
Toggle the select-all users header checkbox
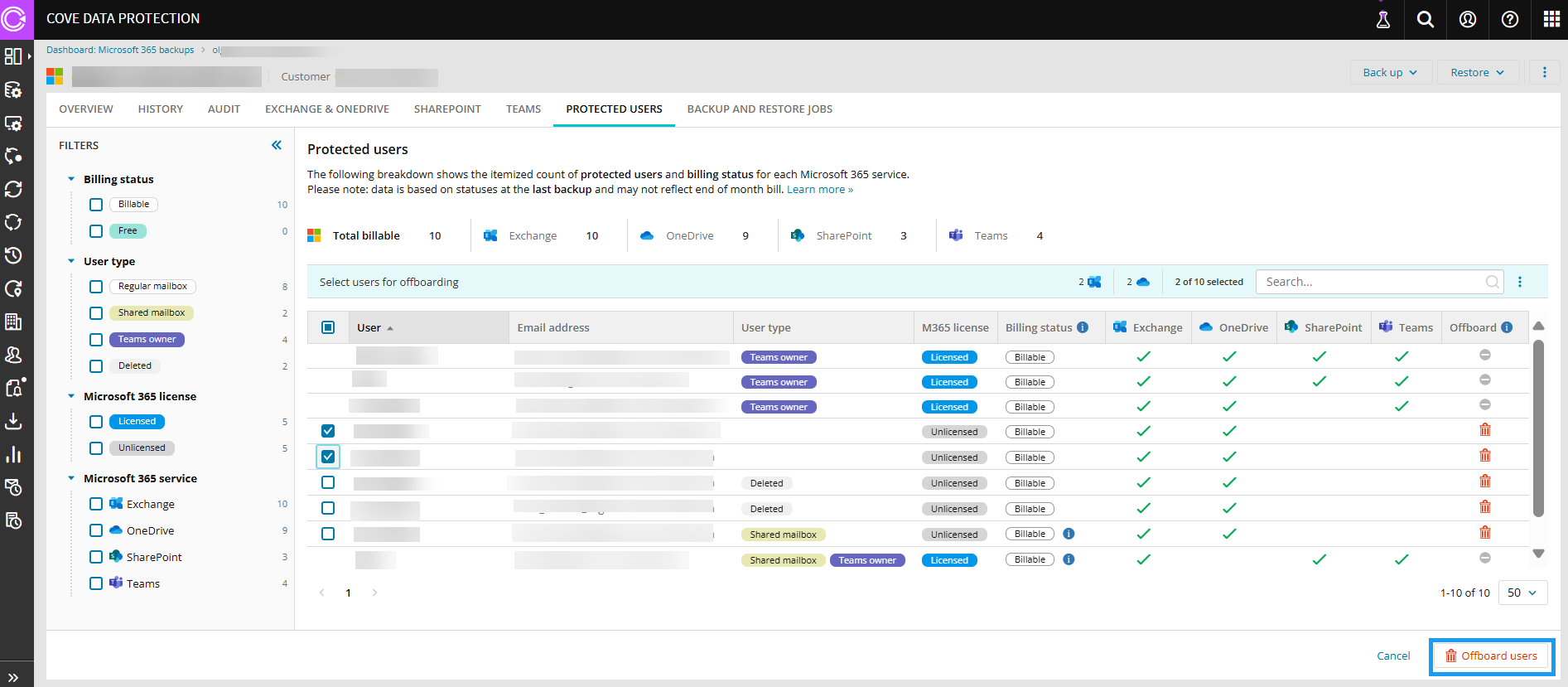pyautogui.click(x=328, y=327)
